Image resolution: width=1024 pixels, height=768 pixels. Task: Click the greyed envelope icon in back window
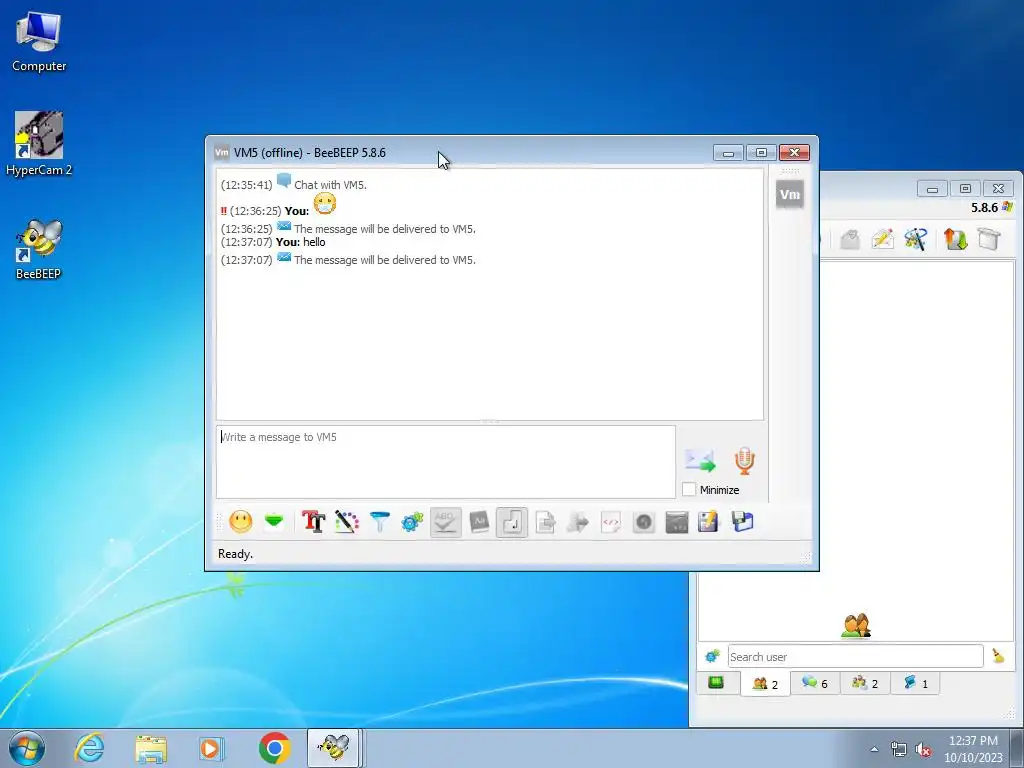coord(850,240)
